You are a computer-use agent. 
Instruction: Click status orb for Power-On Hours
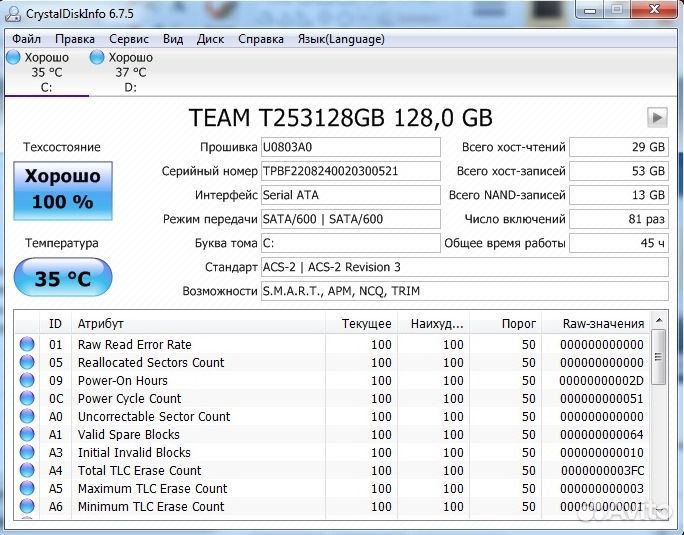pyautogui.click(x=27, y=380)
